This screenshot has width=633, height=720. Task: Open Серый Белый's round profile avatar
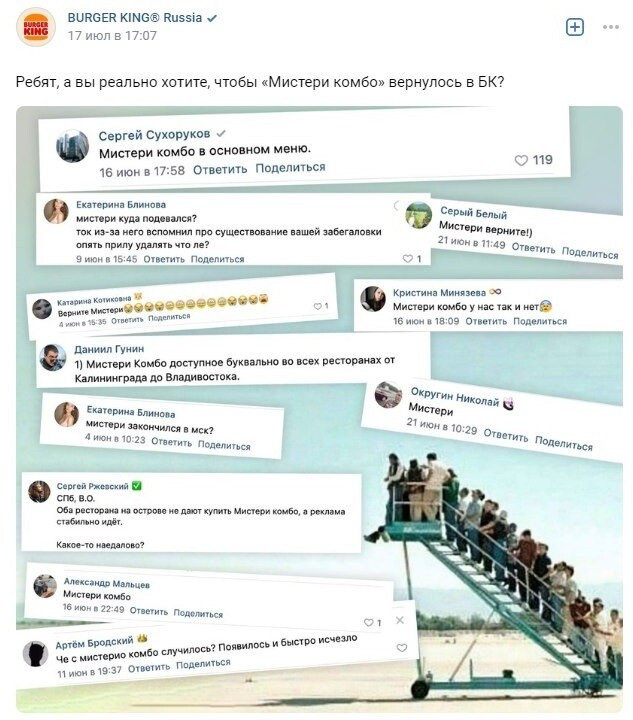(419, 214)
